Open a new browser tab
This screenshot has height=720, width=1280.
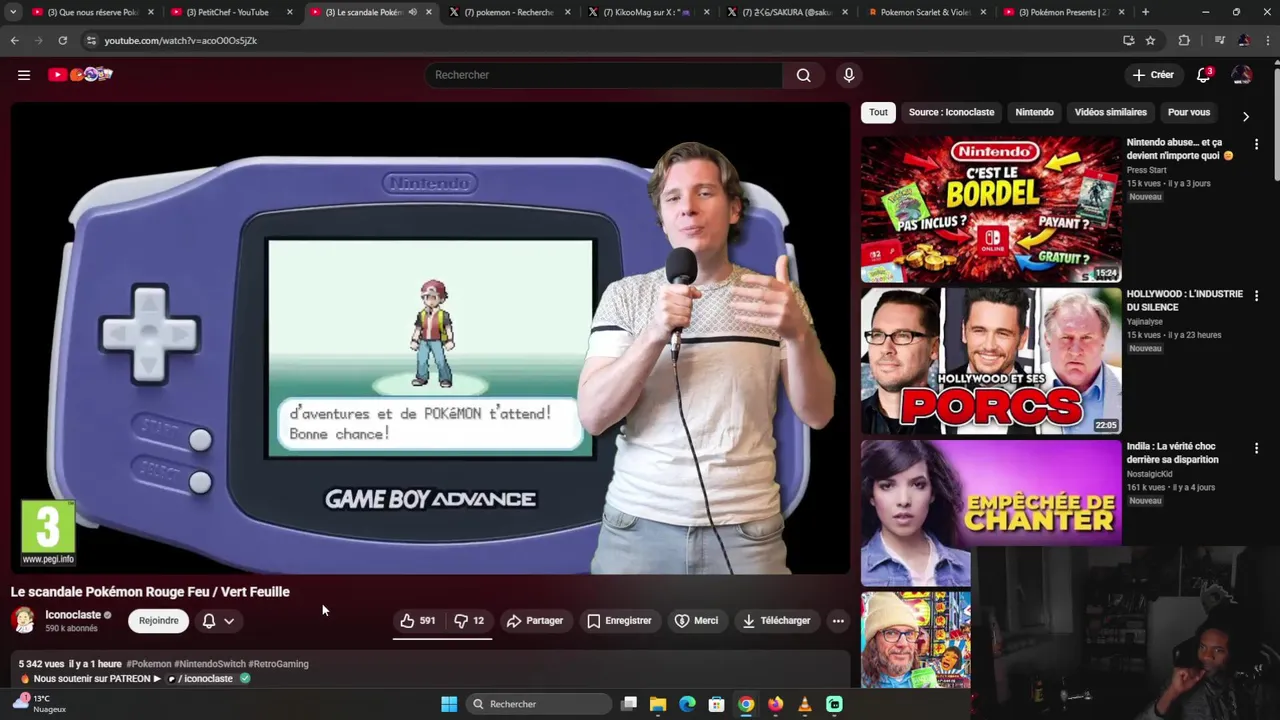(x=1145, y=12)
